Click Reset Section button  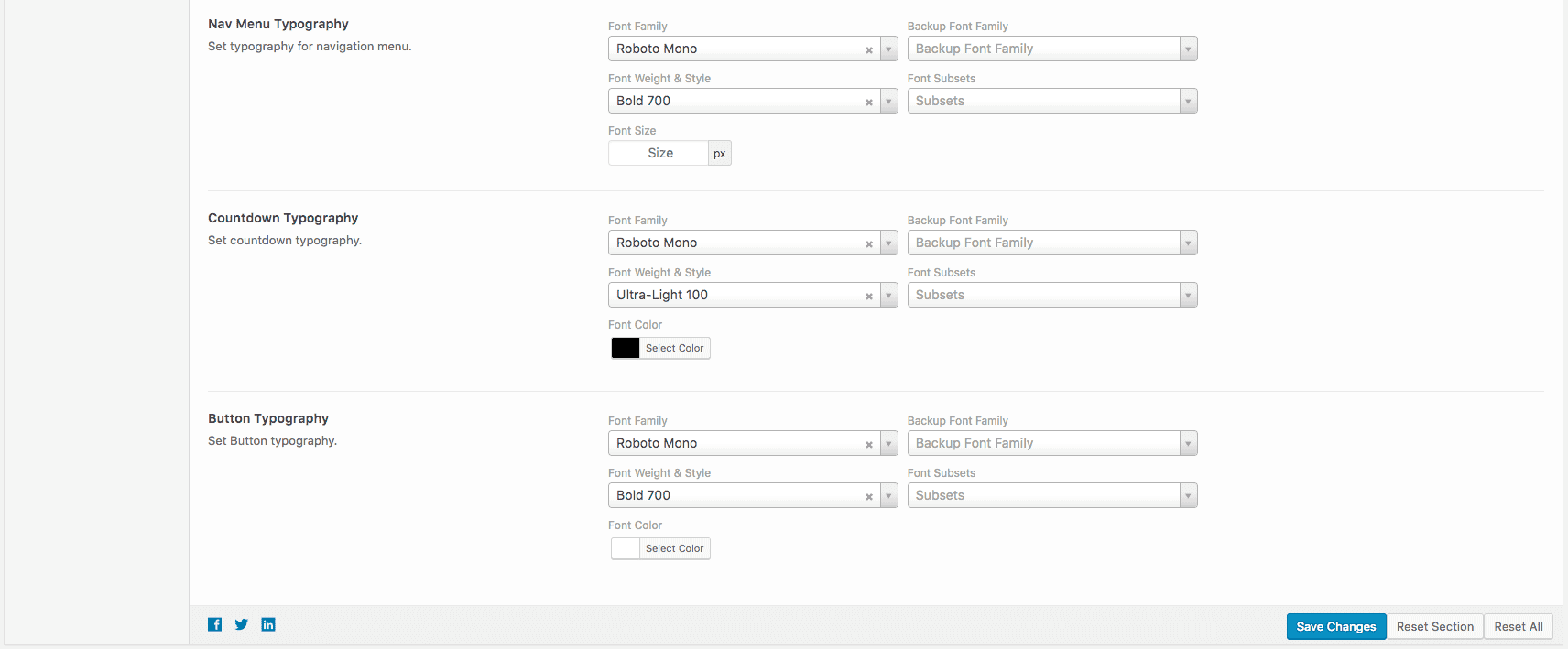(1434, 626)
